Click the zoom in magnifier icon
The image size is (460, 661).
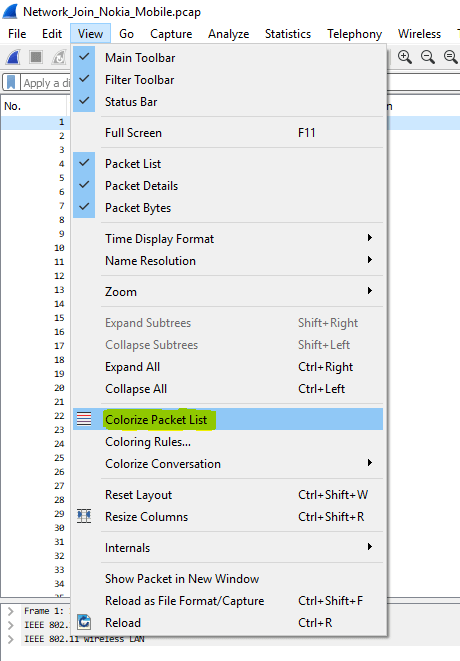[405, 57]
